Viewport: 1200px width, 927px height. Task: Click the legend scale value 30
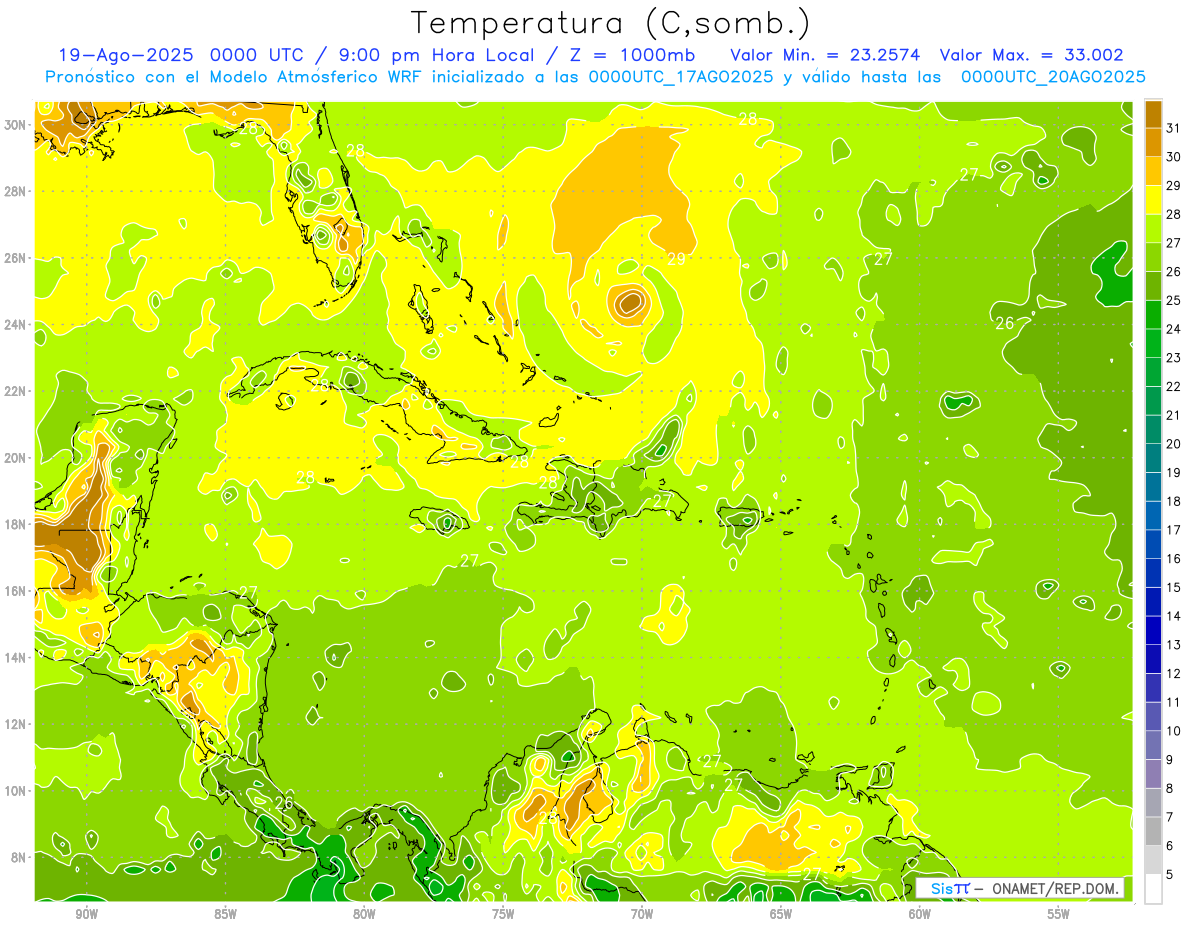click(1173, 157)
